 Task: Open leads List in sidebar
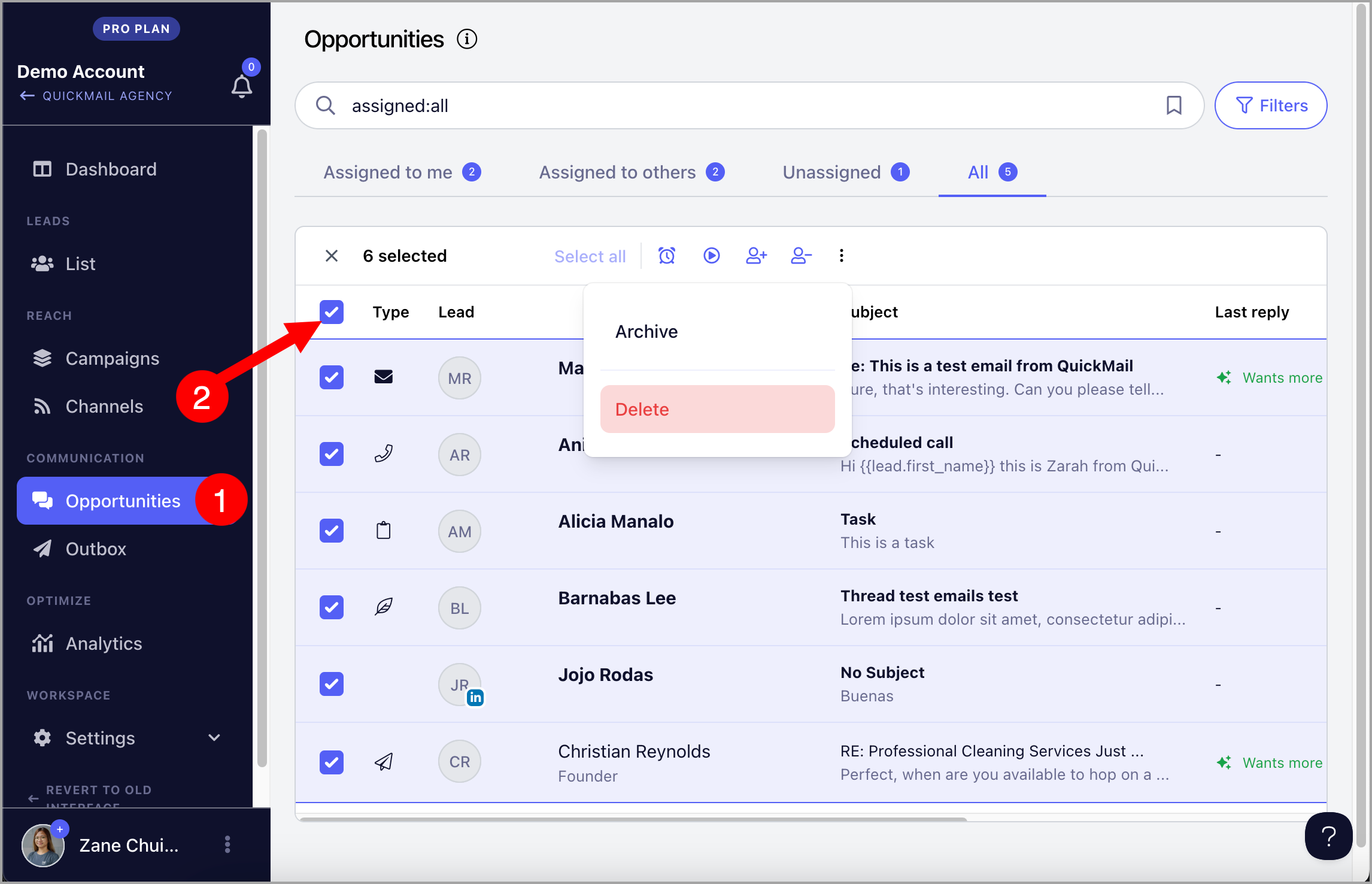pyautogui.click(x=63, y=264)
